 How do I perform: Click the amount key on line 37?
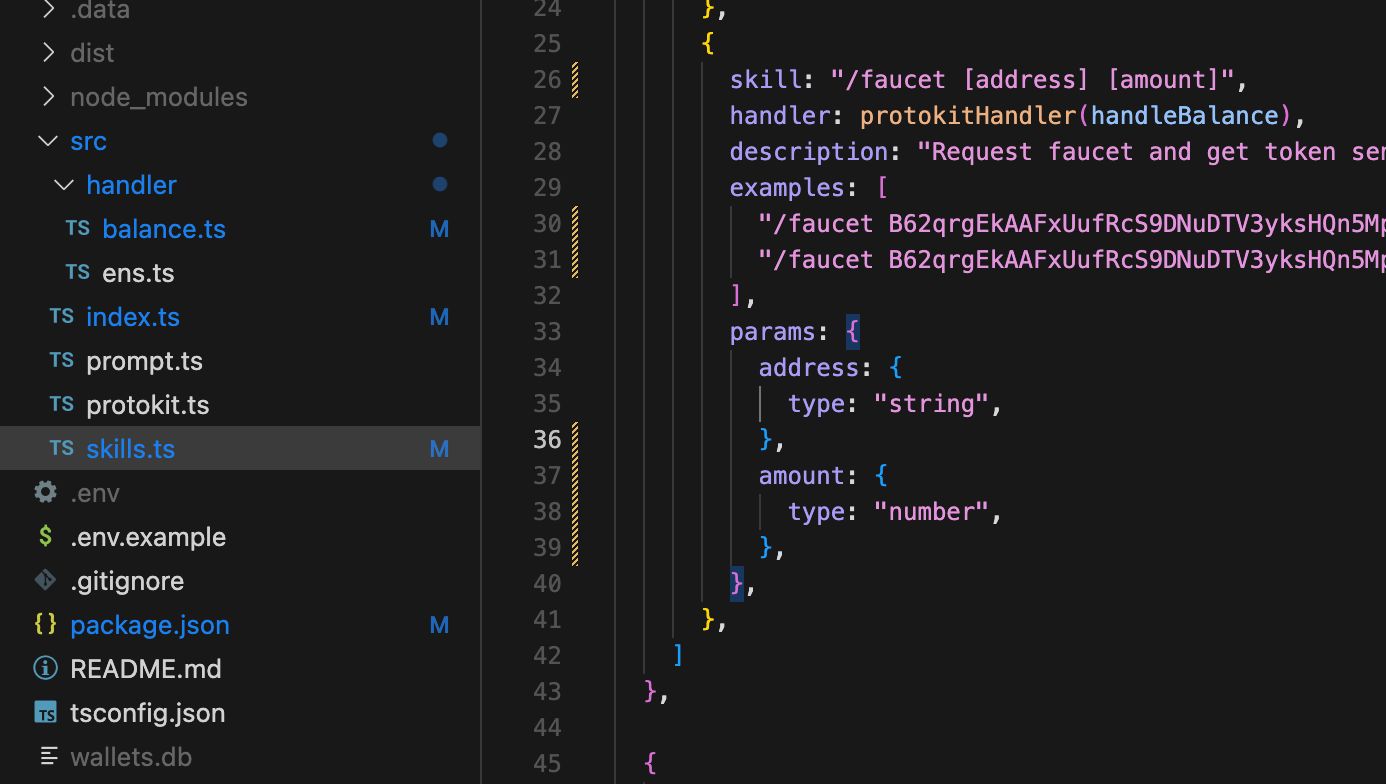click(802, 475)
